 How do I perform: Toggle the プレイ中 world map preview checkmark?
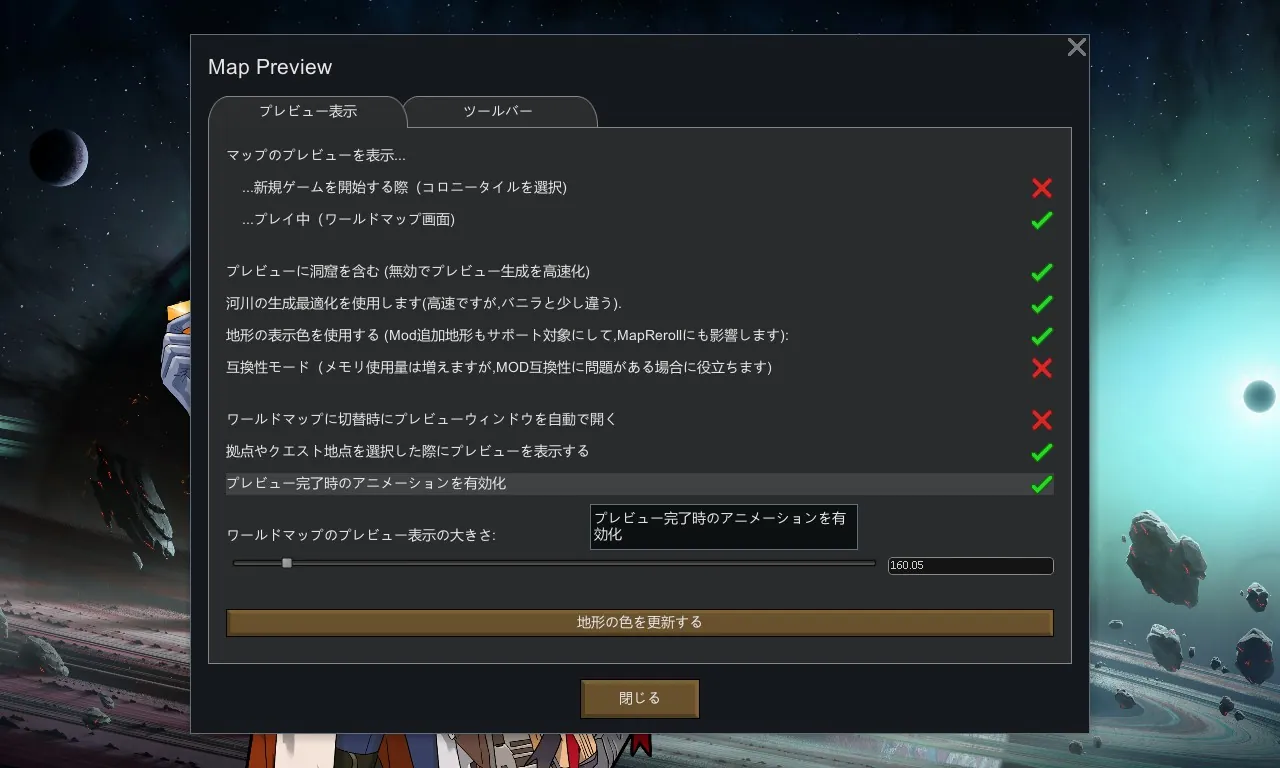click(1041, 220)
